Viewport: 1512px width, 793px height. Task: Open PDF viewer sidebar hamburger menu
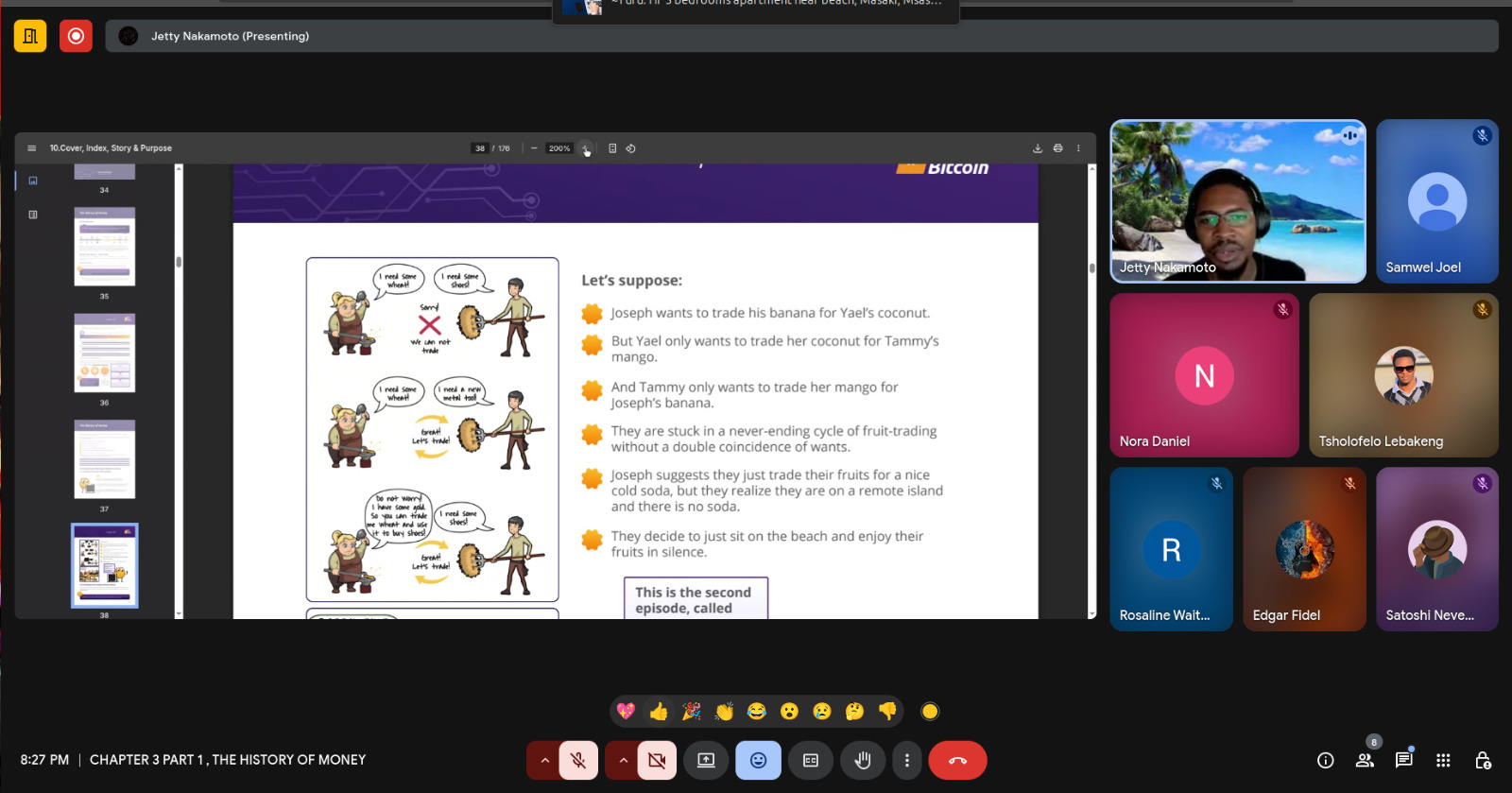(32, 148)
